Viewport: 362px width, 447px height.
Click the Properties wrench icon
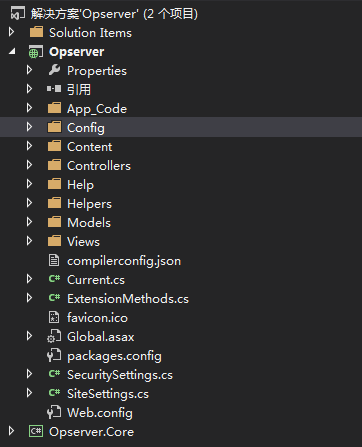tap(54, 70)
